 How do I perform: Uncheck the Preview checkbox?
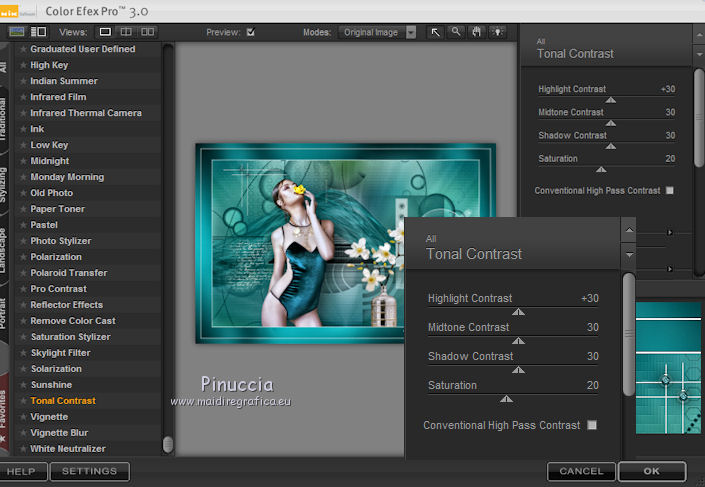(x=251, y=32)
